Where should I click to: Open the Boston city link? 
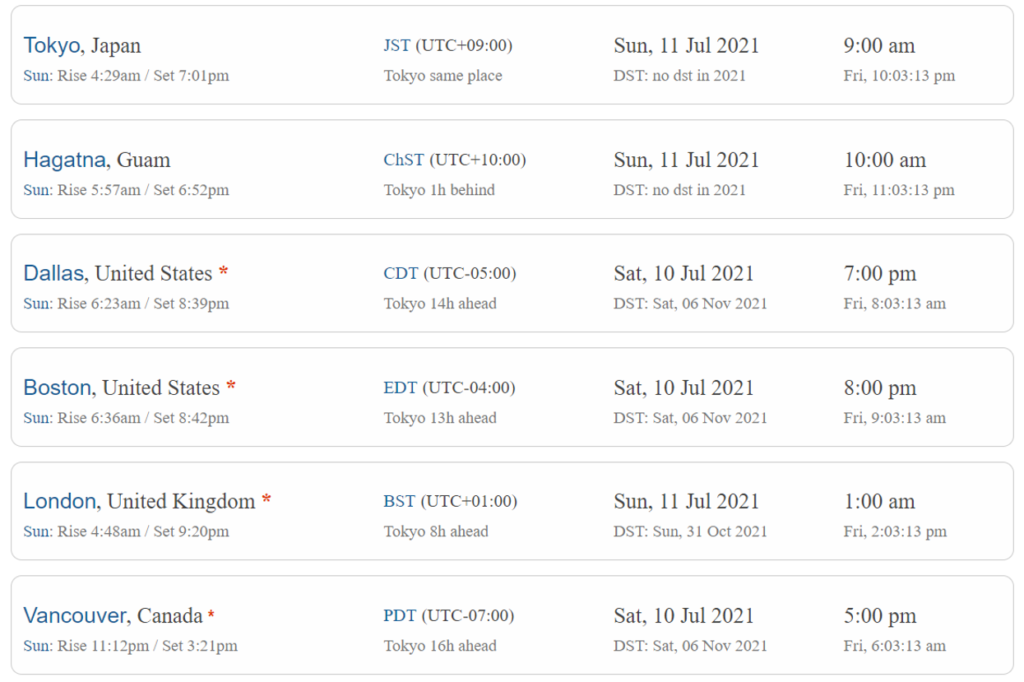click(57, 387)
